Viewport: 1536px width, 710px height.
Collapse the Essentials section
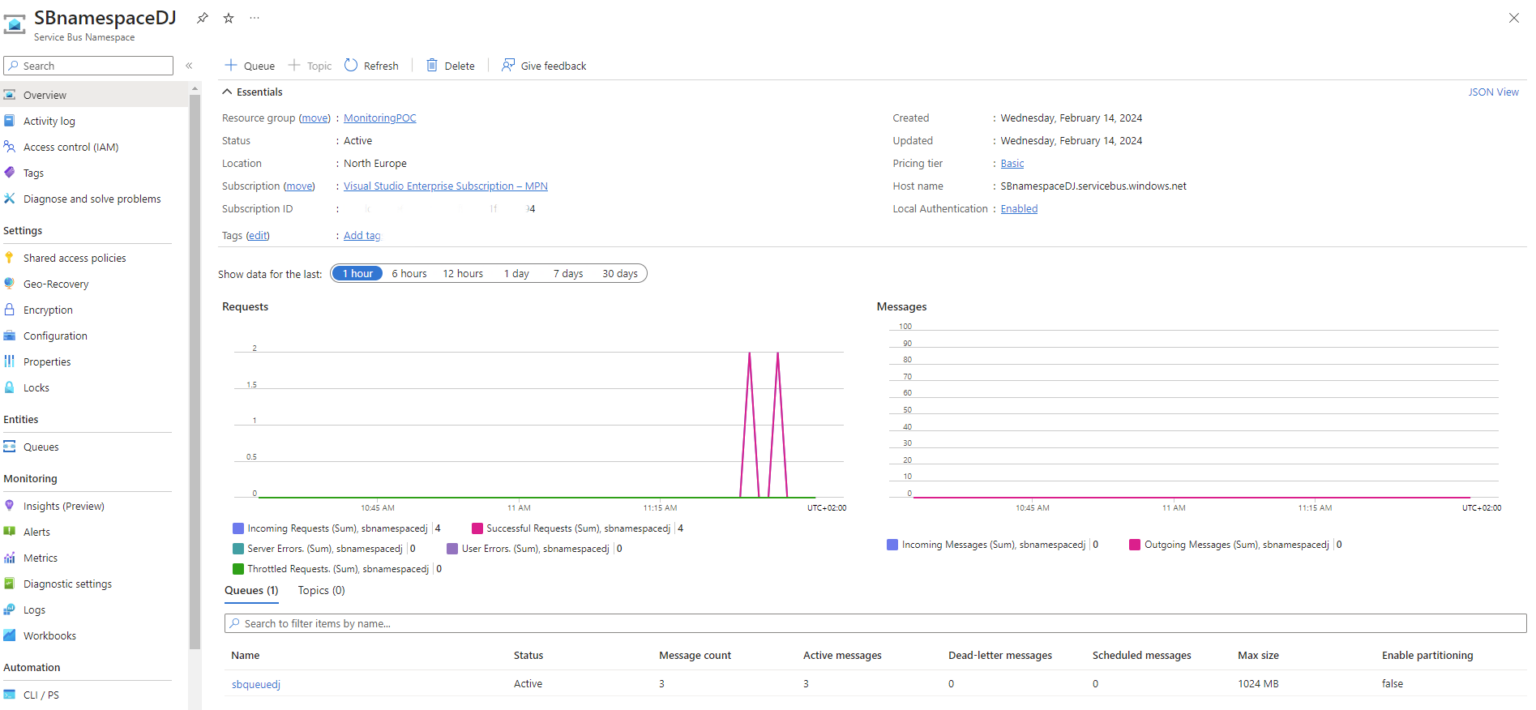(x=226, y=91)
